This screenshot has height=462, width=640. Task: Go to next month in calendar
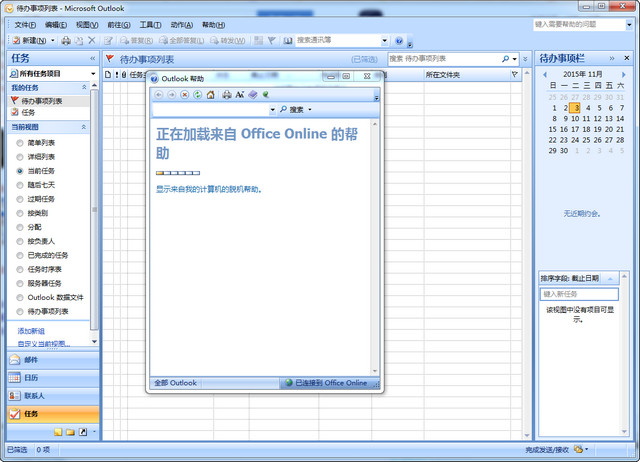(x=623, y=75)
